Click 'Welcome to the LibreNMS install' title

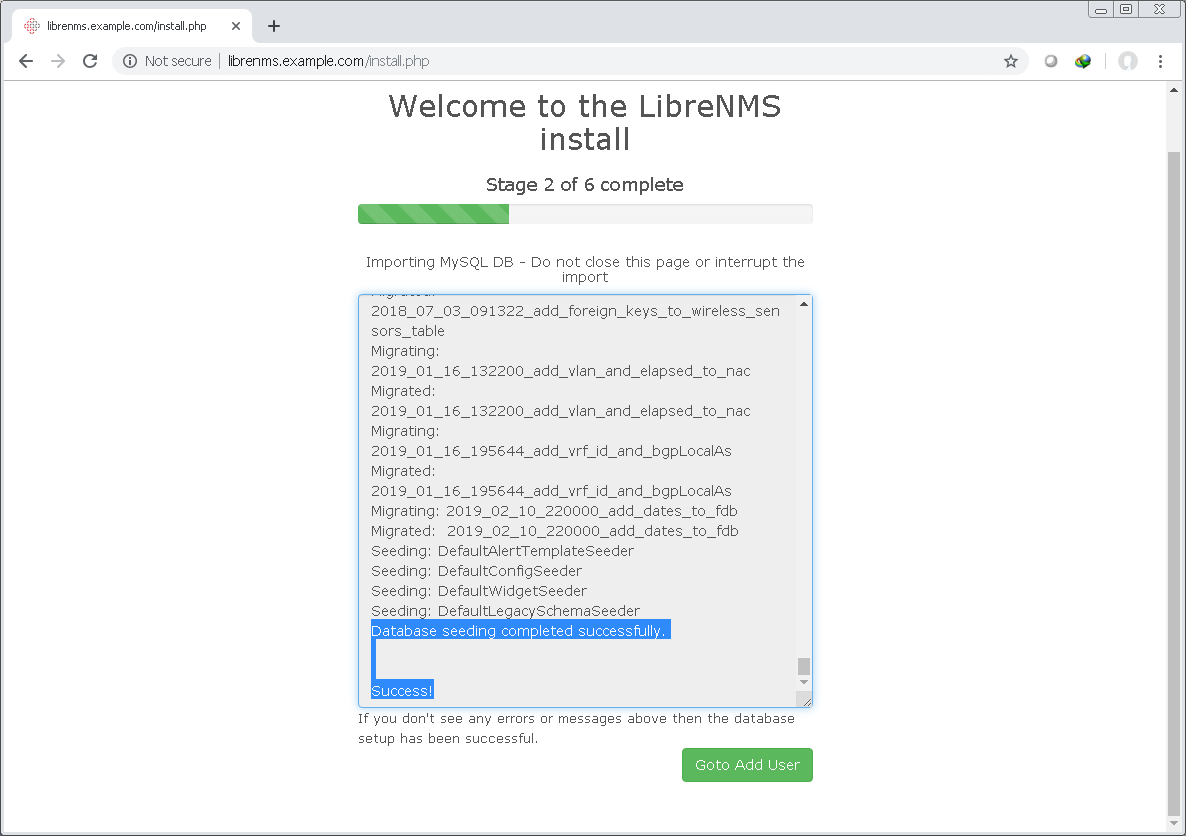[585, 123]
